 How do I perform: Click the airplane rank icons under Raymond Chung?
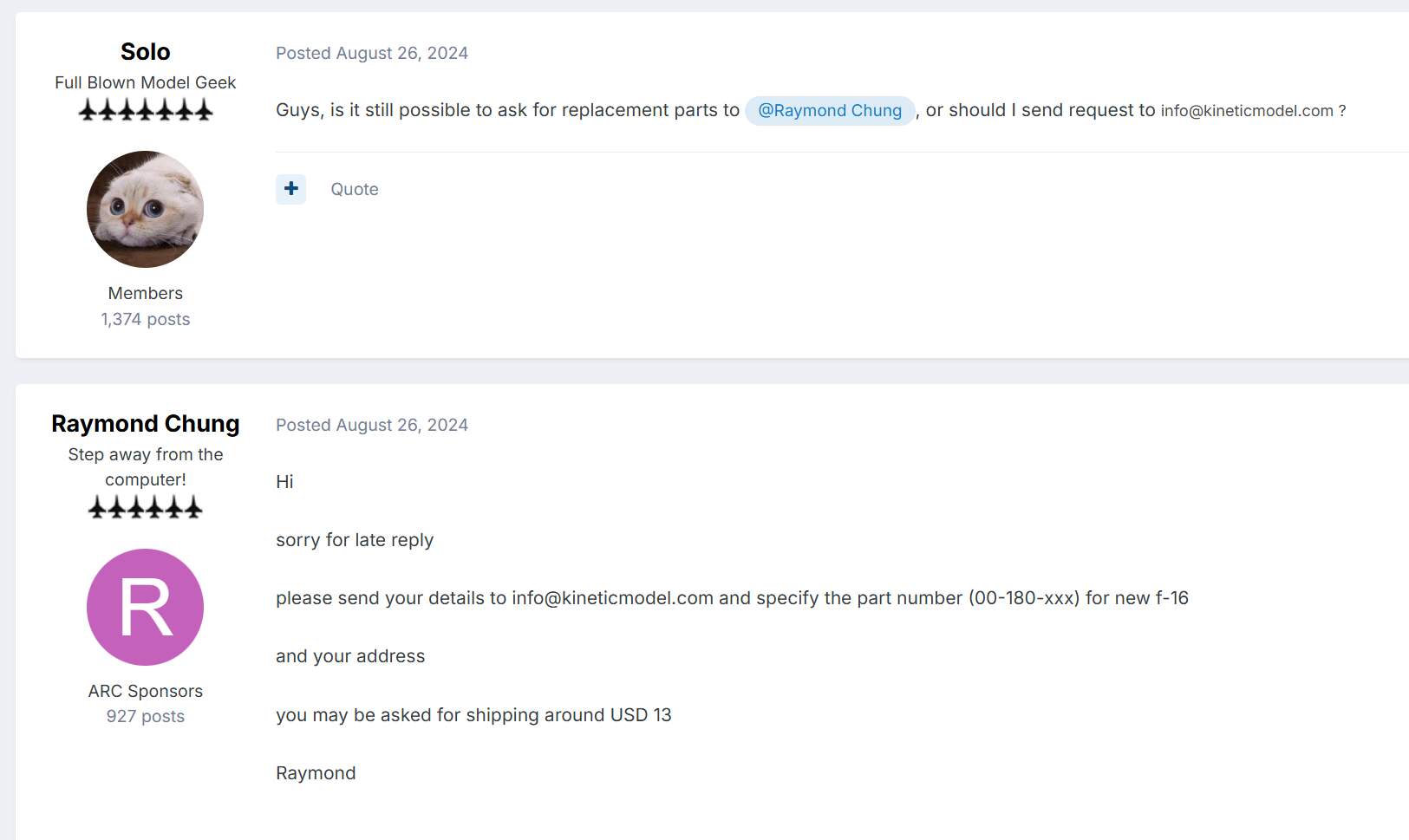click(146, 507)
